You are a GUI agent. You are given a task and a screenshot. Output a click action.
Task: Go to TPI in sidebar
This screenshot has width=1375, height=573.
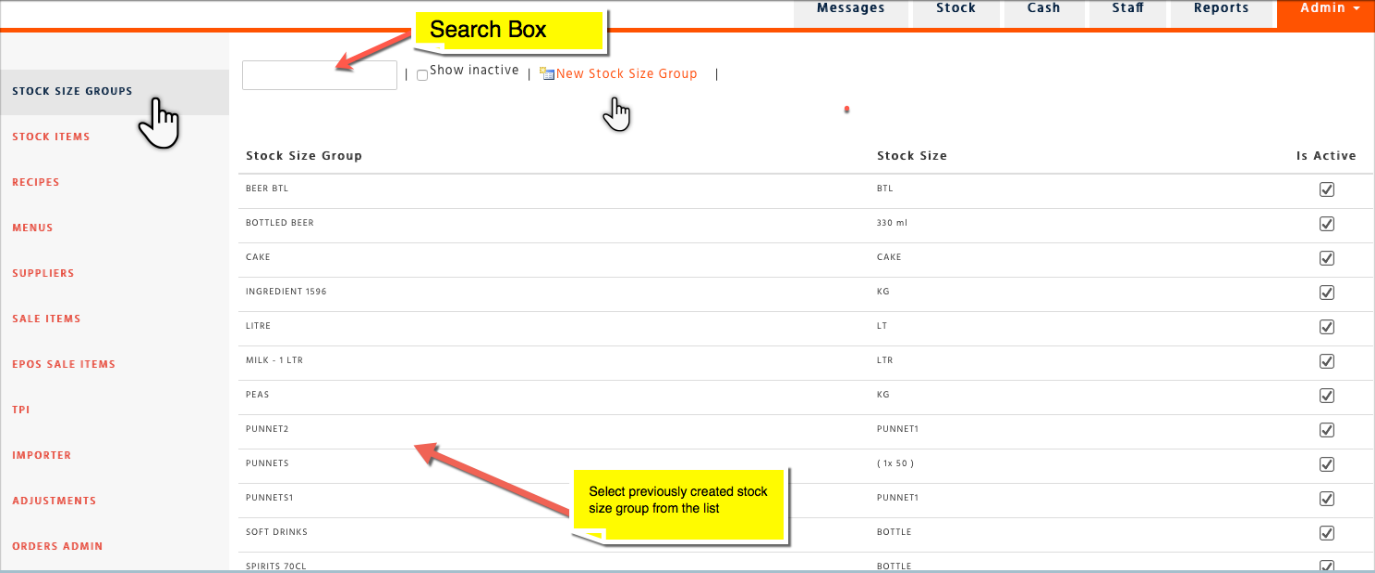pyautogui.click(x=21, y=410)
